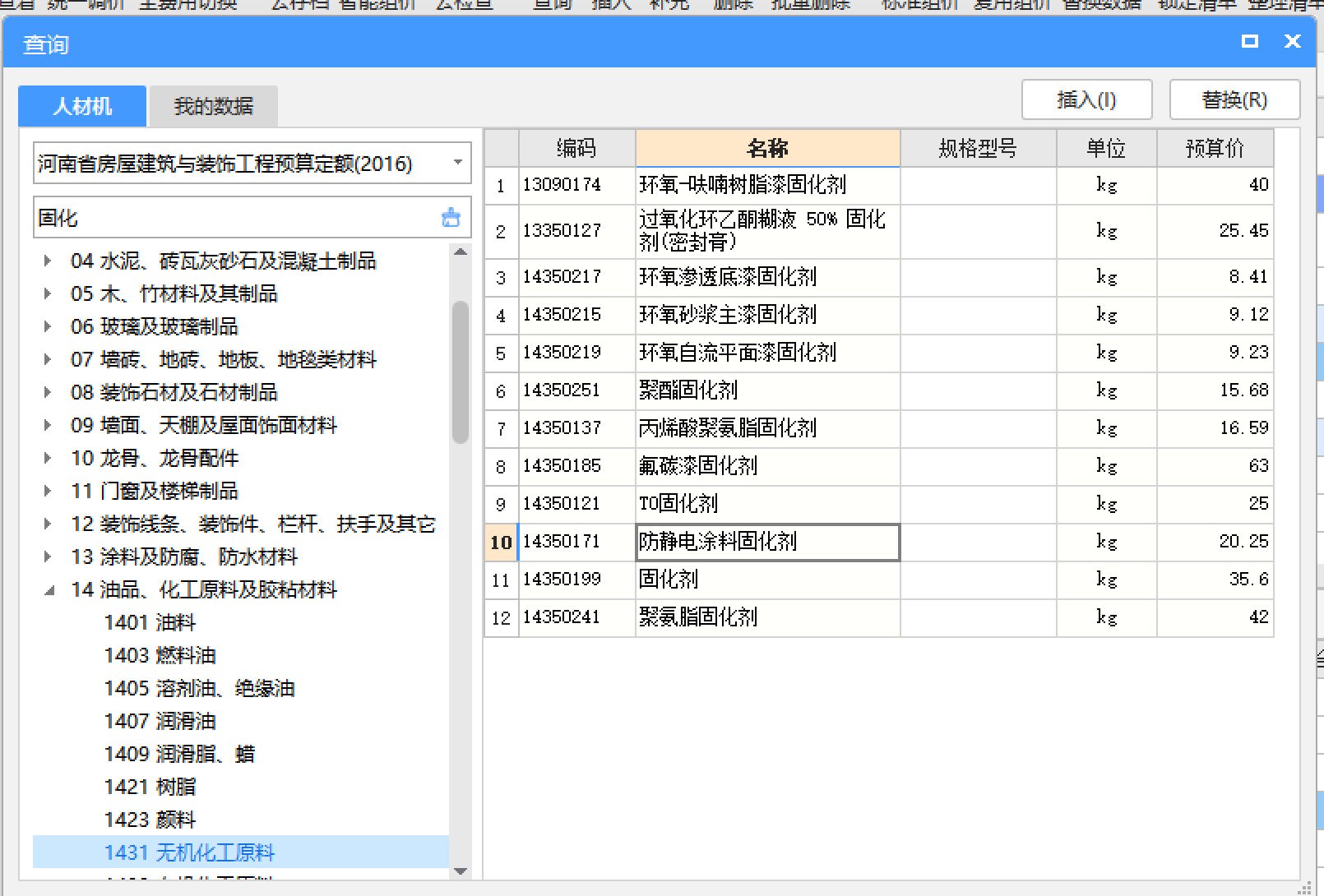The width and height of the screenshot is (1324, 896).
Task: Click the 规格型号 column header
Action: click(x=978, y=148)
